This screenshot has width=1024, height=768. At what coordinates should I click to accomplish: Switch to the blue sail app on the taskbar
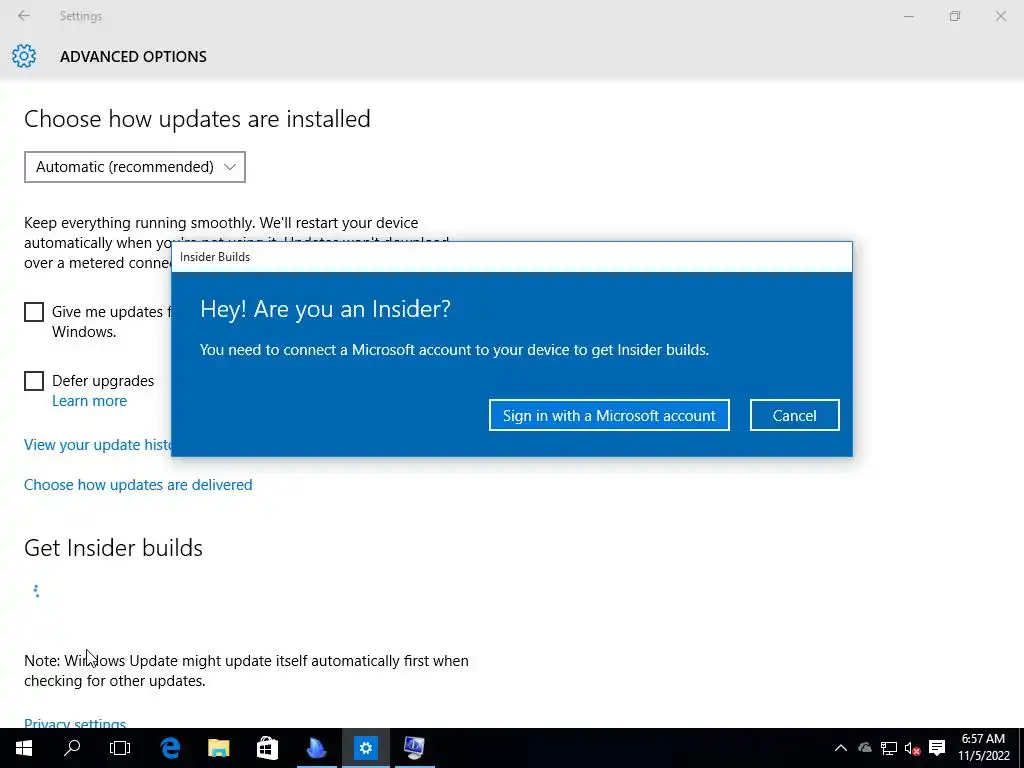point(317,748)
